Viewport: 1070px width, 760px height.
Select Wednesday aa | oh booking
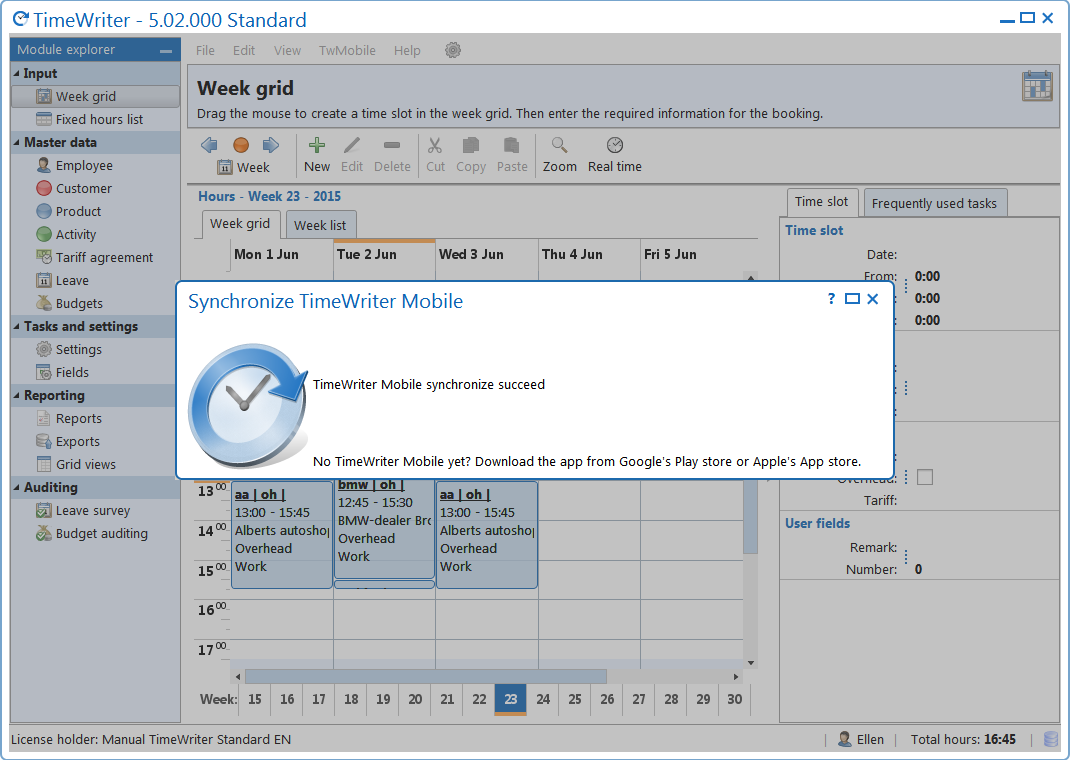point(487,536)
